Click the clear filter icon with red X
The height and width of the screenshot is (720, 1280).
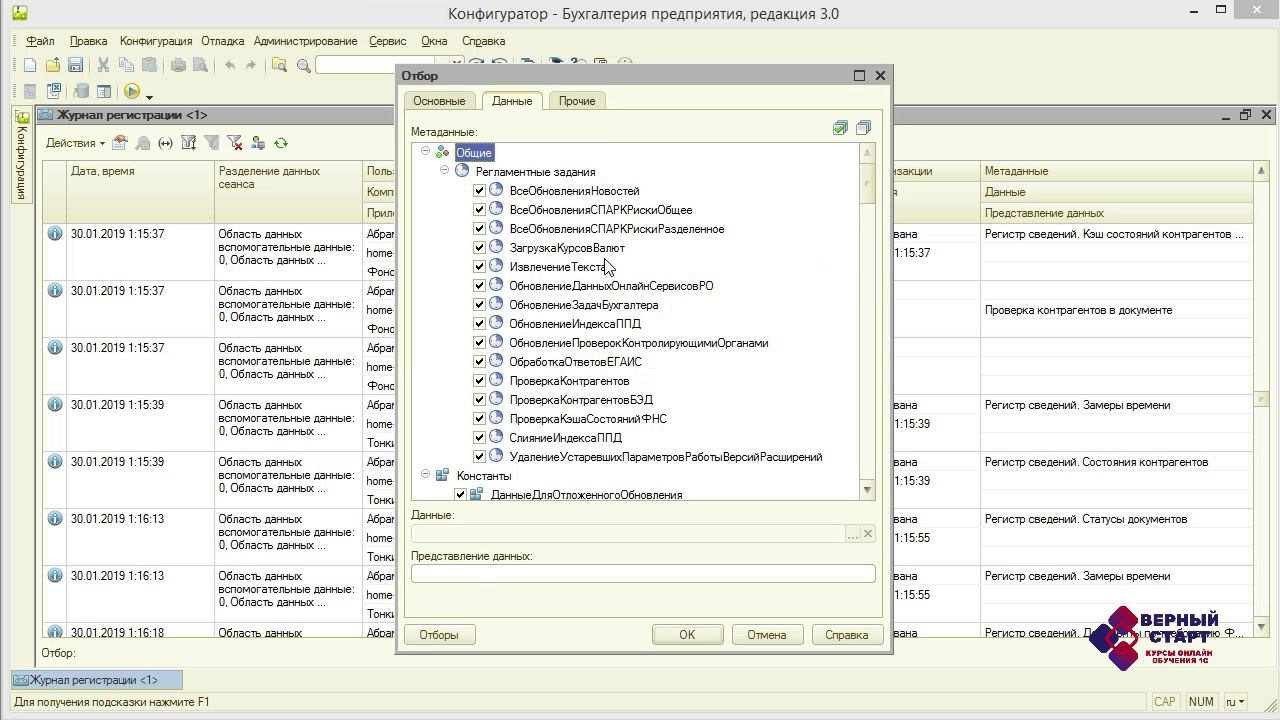(234, 143)
